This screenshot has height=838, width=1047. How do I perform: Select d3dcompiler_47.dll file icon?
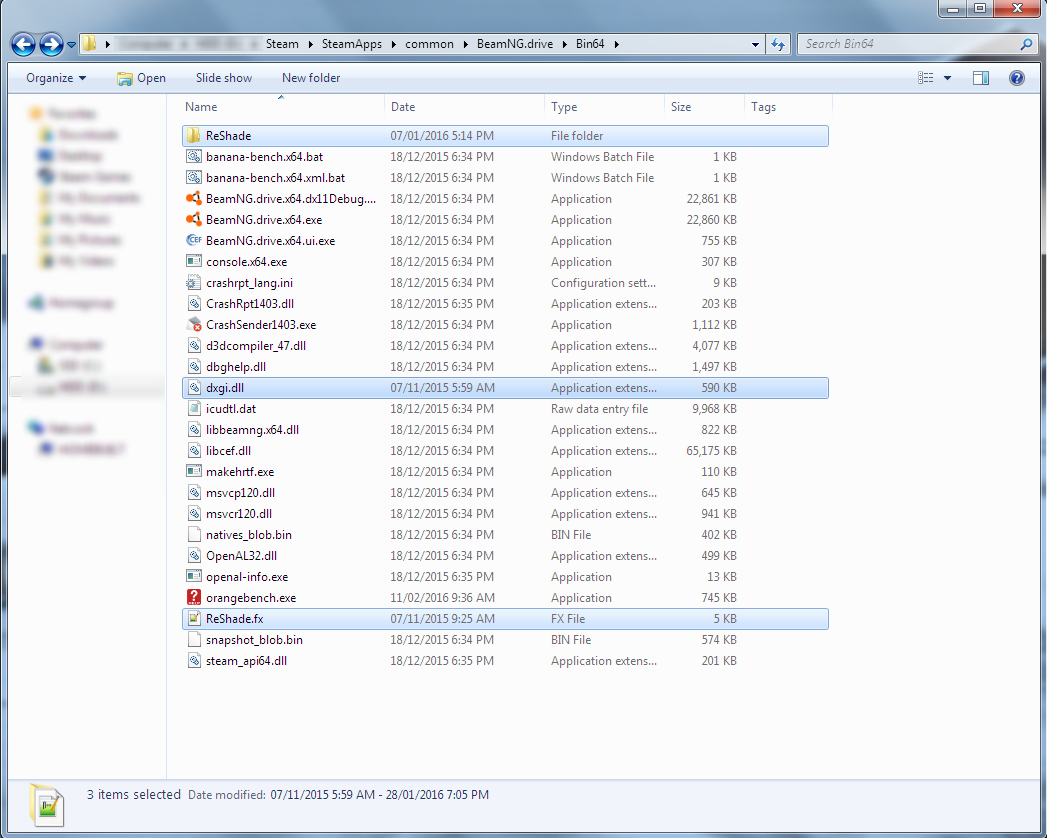pyautogui.click(x=194, y=346)
